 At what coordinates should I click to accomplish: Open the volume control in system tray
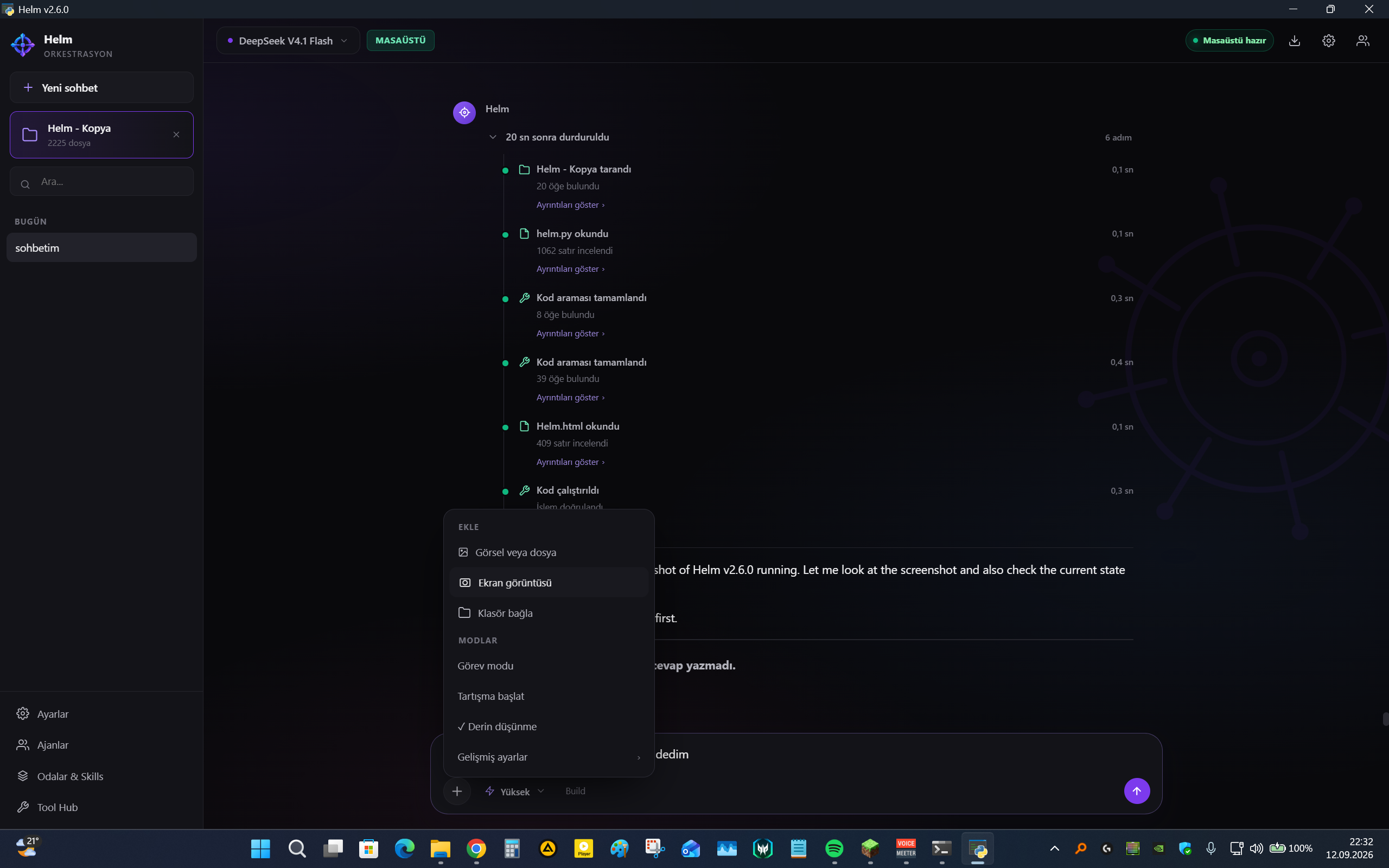click(x=1256, y=848)
